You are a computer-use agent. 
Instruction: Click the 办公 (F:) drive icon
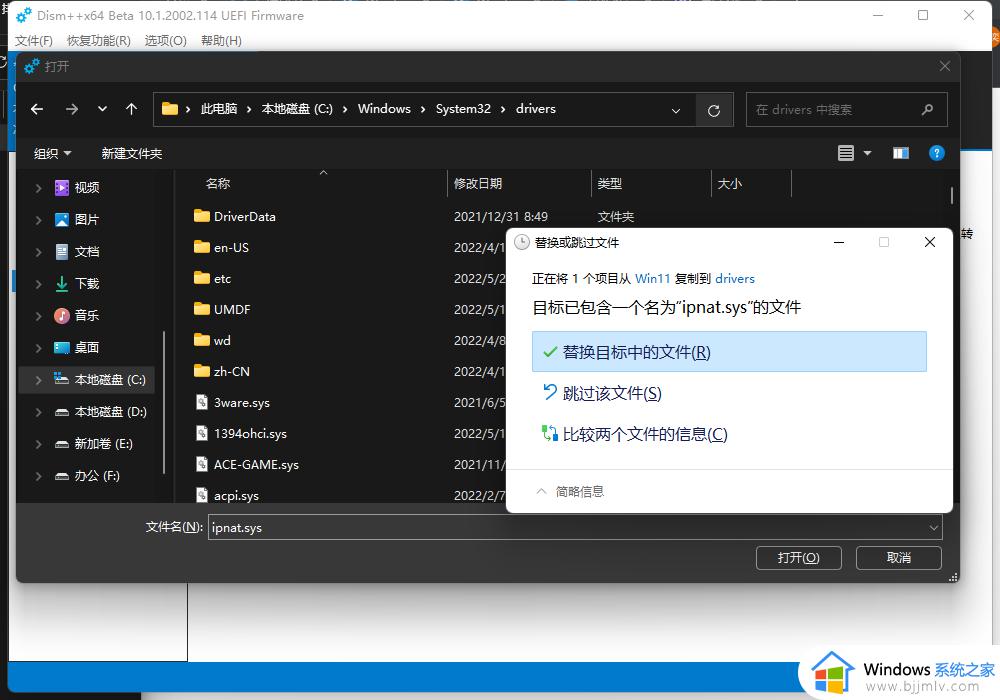[x=62, y=476]
